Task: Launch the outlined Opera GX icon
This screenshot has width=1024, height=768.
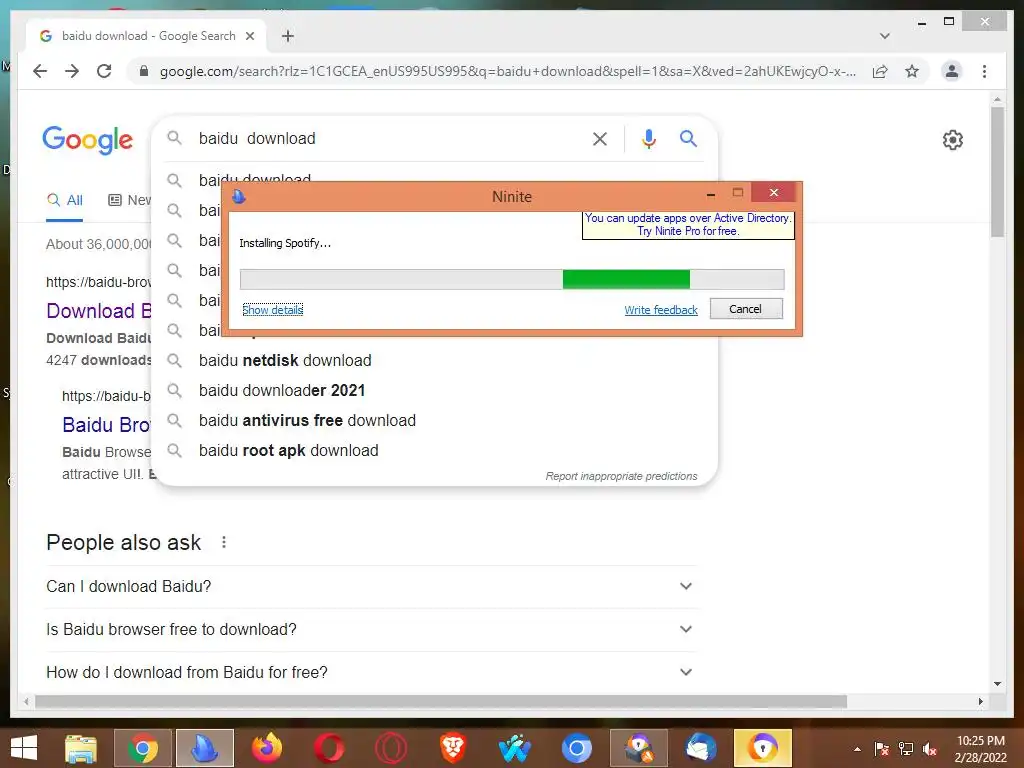Action: click(x=391, y=748)
